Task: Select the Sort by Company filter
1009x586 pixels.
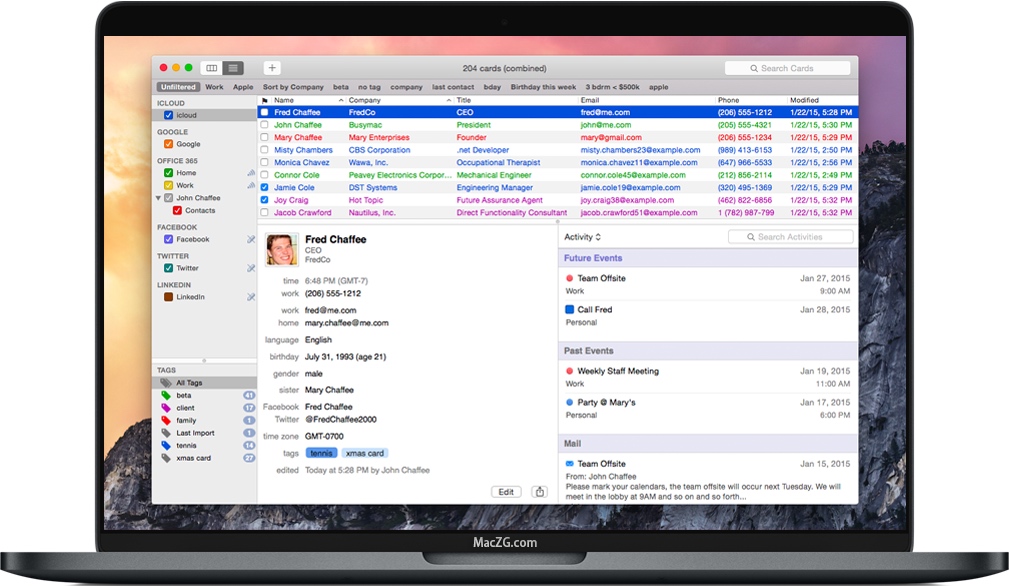Action: point(293,87)
